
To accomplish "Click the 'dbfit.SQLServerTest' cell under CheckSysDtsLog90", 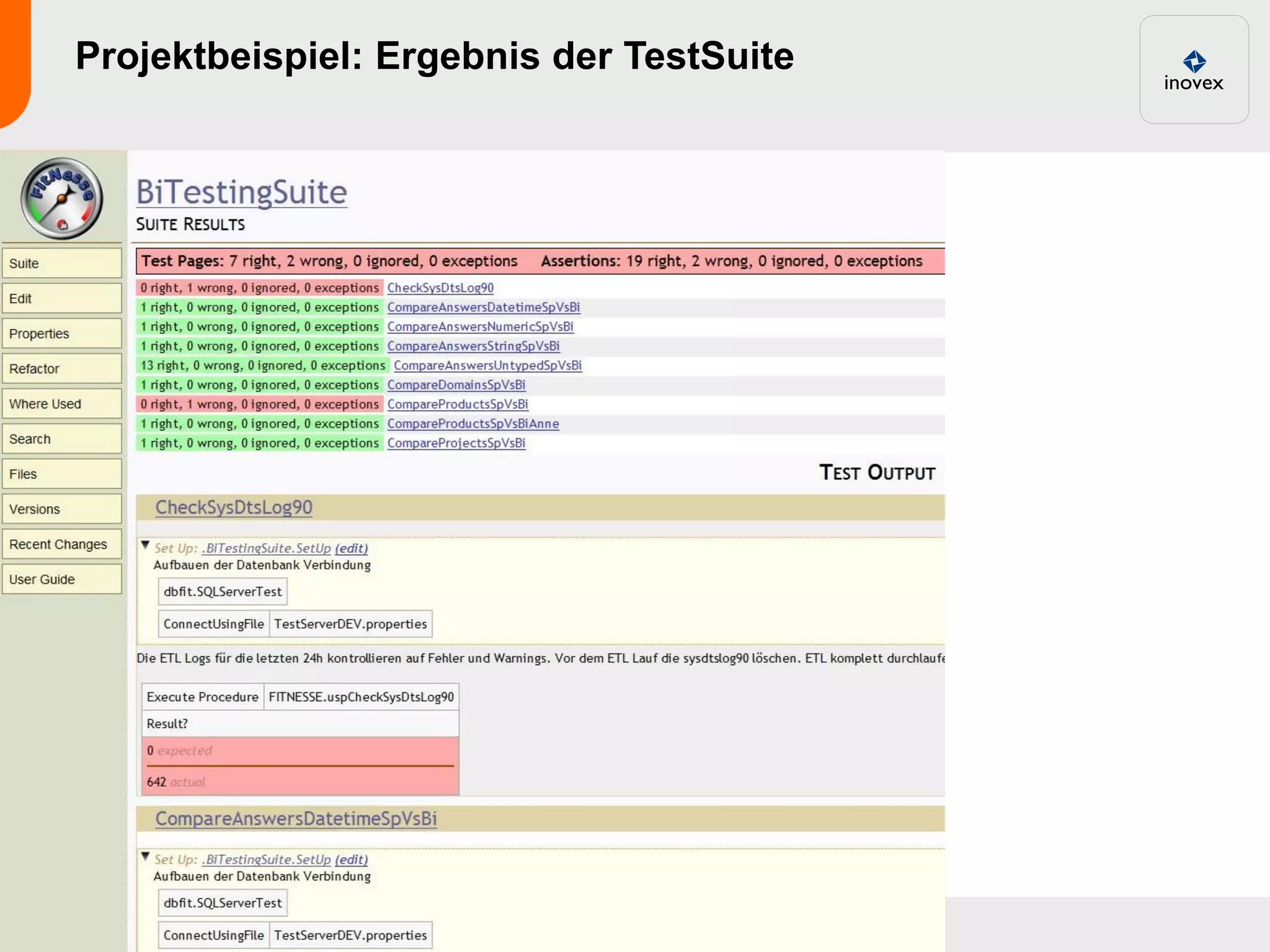I will point(223,591).
